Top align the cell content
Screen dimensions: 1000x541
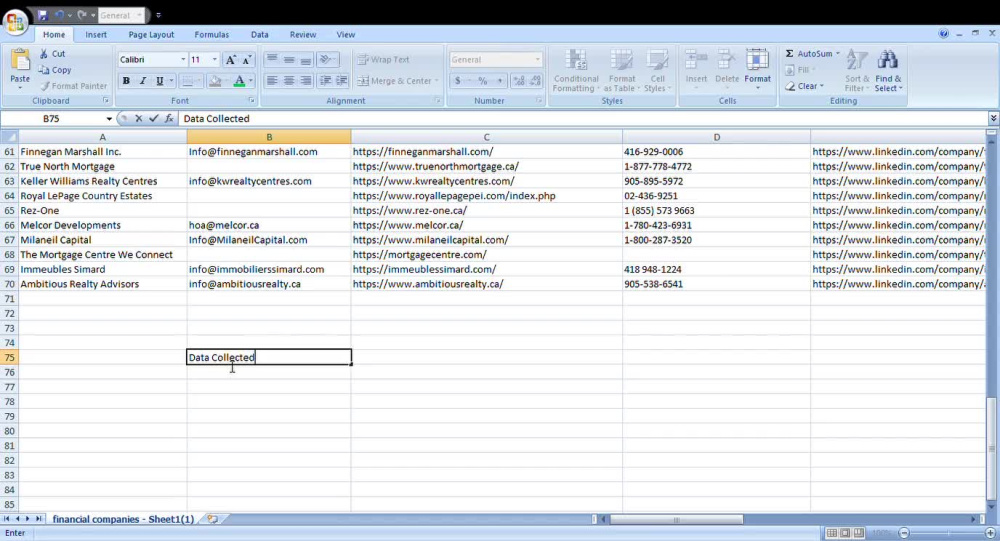[x=272, y=59]
